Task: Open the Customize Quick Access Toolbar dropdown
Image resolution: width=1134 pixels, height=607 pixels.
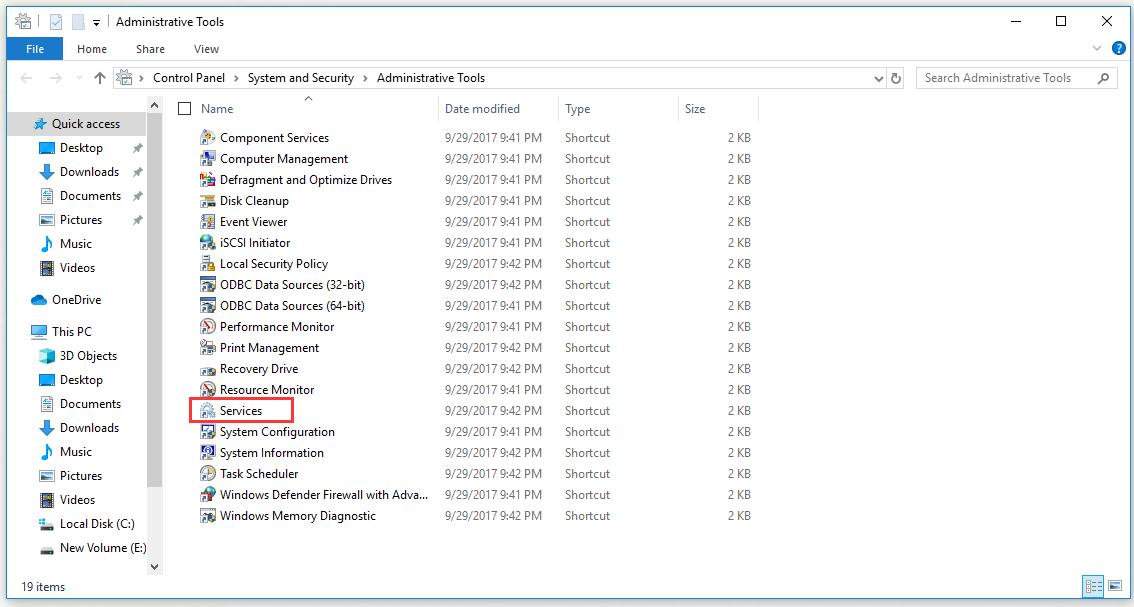Action: (96, 22)
